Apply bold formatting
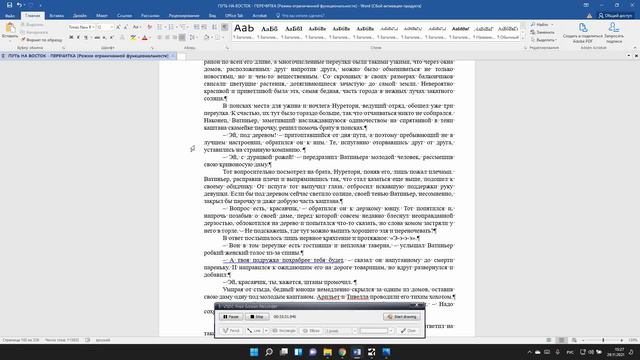This screenshot has width=640, height=360. click(71, 38)
